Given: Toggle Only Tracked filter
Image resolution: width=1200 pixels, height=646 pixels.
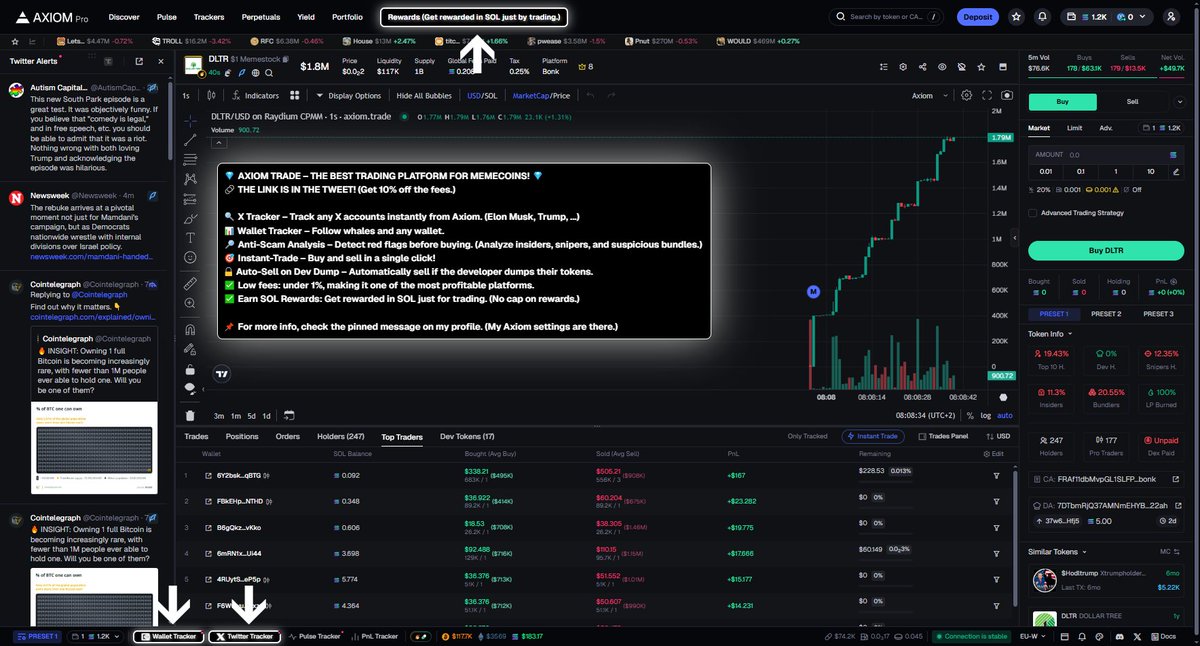Looking at the screenshot, I should 807,437.
